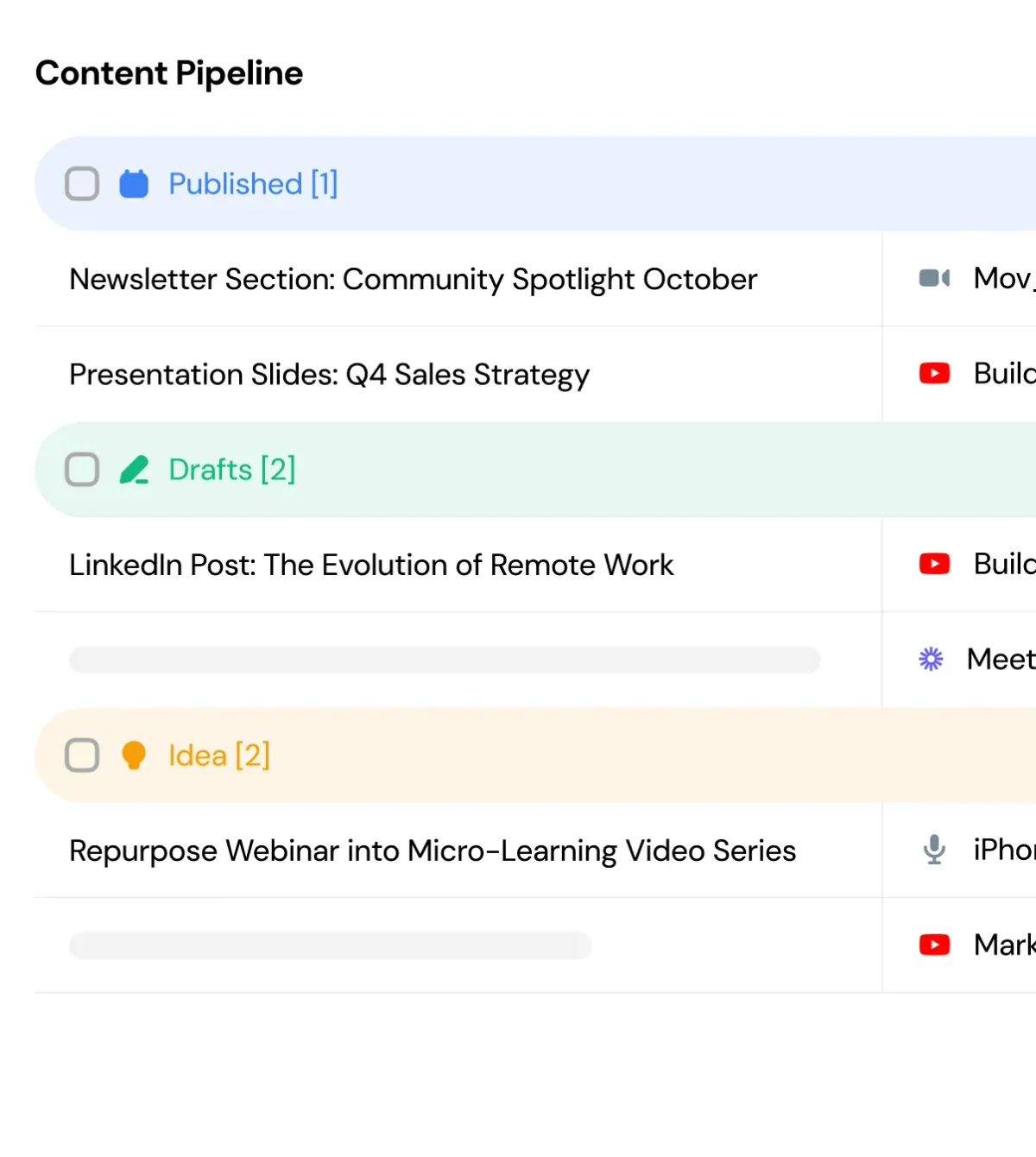The height and width of the screenshot is (1157, 1036).
Task: Click the microphone icon on Repurpose Webinar row
Action: tap(932, 850)
